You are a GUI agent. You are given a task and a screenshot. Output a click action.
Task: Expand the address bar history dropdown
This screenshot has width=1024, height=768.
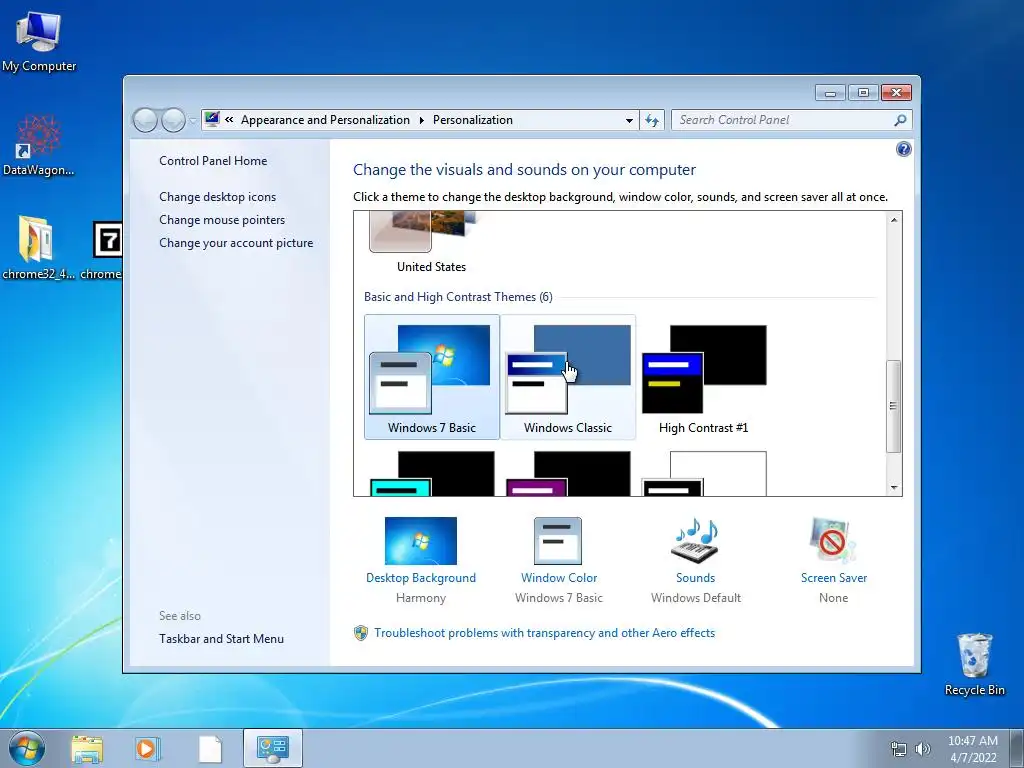pos(629,120)
